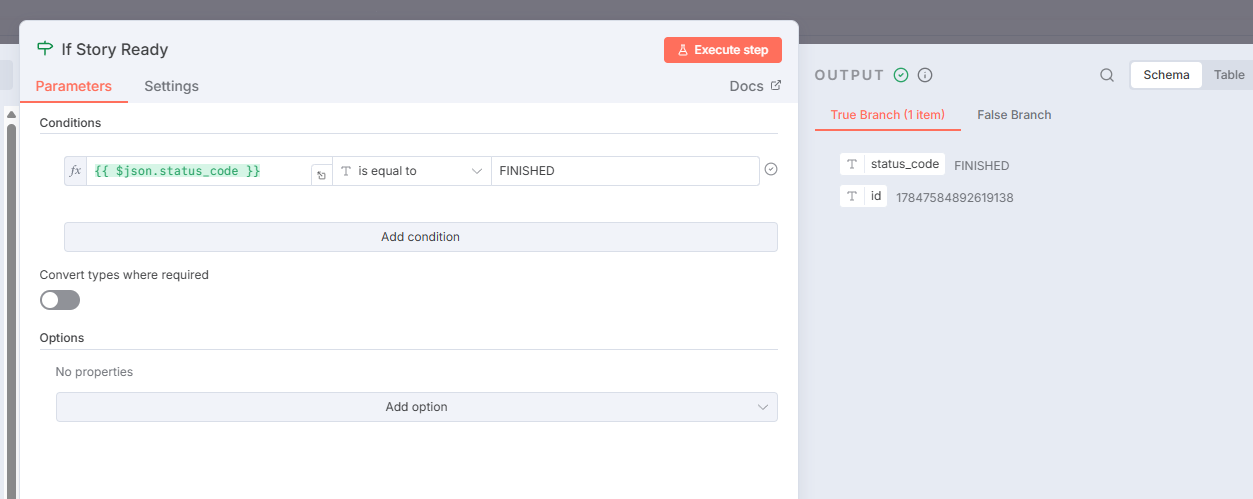Click the green success check icon beside OUTPUT
This screenshot has width=1253, height=499.
point(901,75)
